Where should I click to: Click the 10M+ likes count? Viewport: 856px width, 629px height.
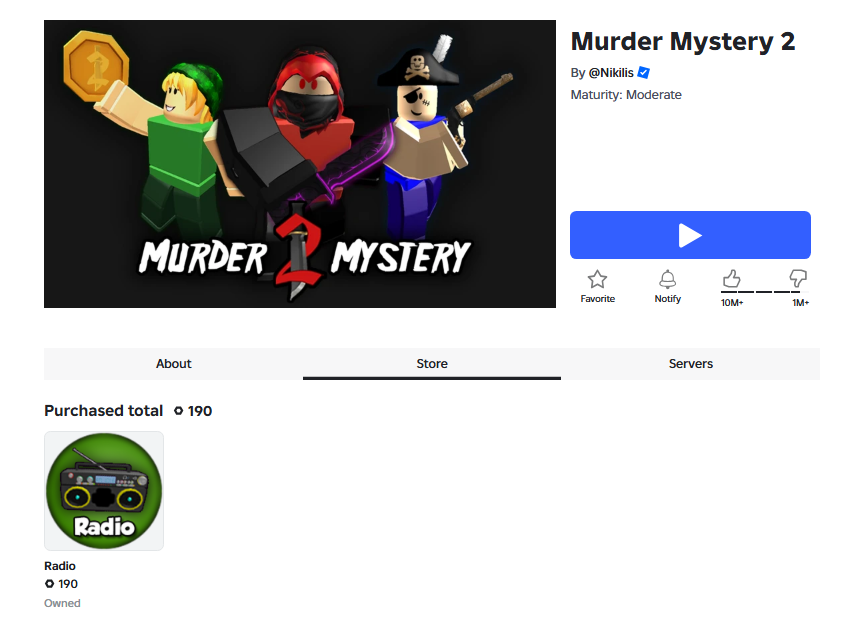click(732, 302)
